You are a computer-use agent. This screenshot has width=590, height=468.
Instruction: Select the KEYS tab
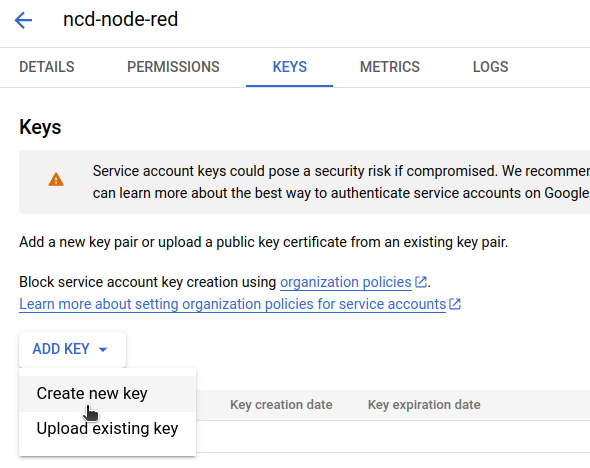click(290, 67)
